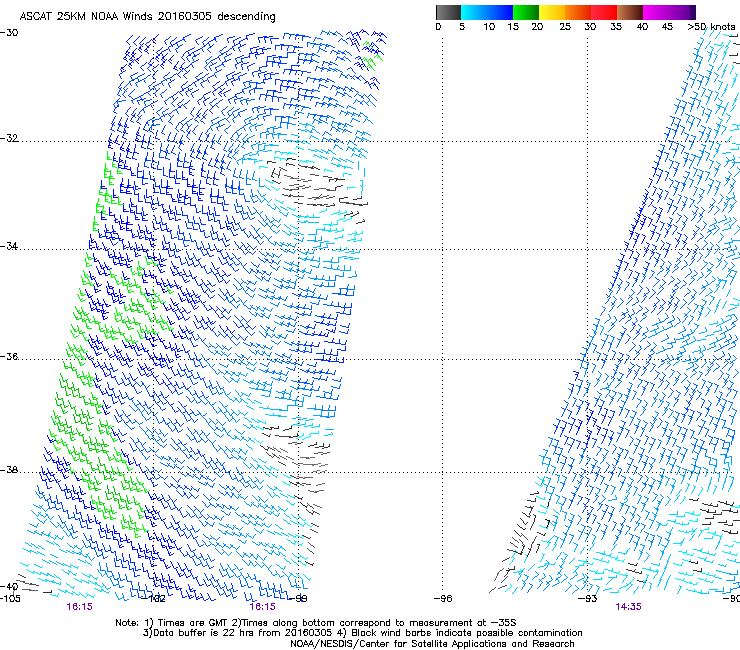Click the '25' legend scale label

tap(565, 27)
